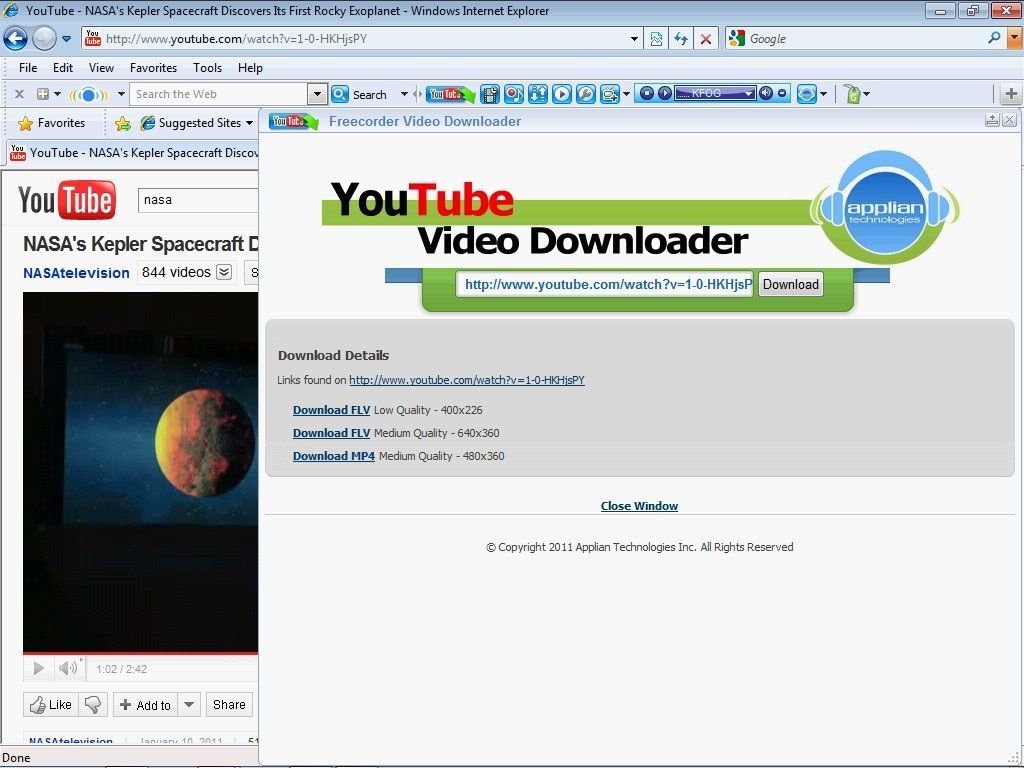This screenshot has height=768, width=1024.
Task: Expand the 844 videos dropdown
Action: pyautogui.click(x=224, y=272)
